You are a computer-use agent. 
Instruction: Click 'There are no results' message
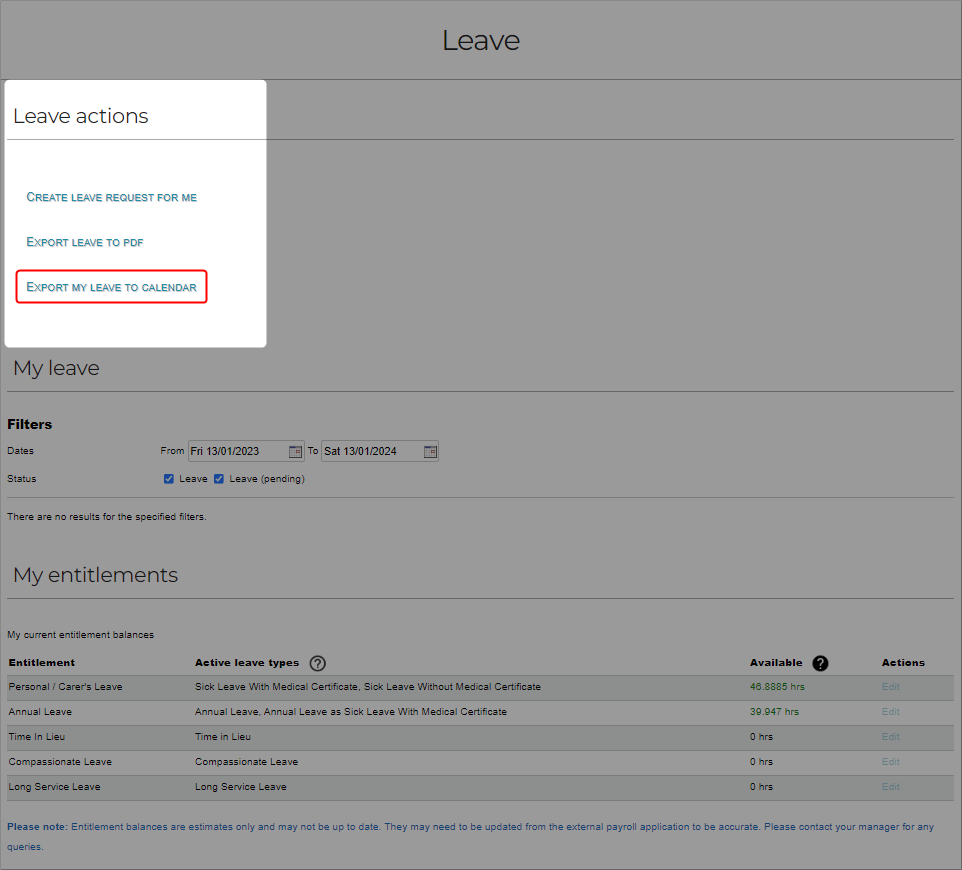click(x=107, y=517)
